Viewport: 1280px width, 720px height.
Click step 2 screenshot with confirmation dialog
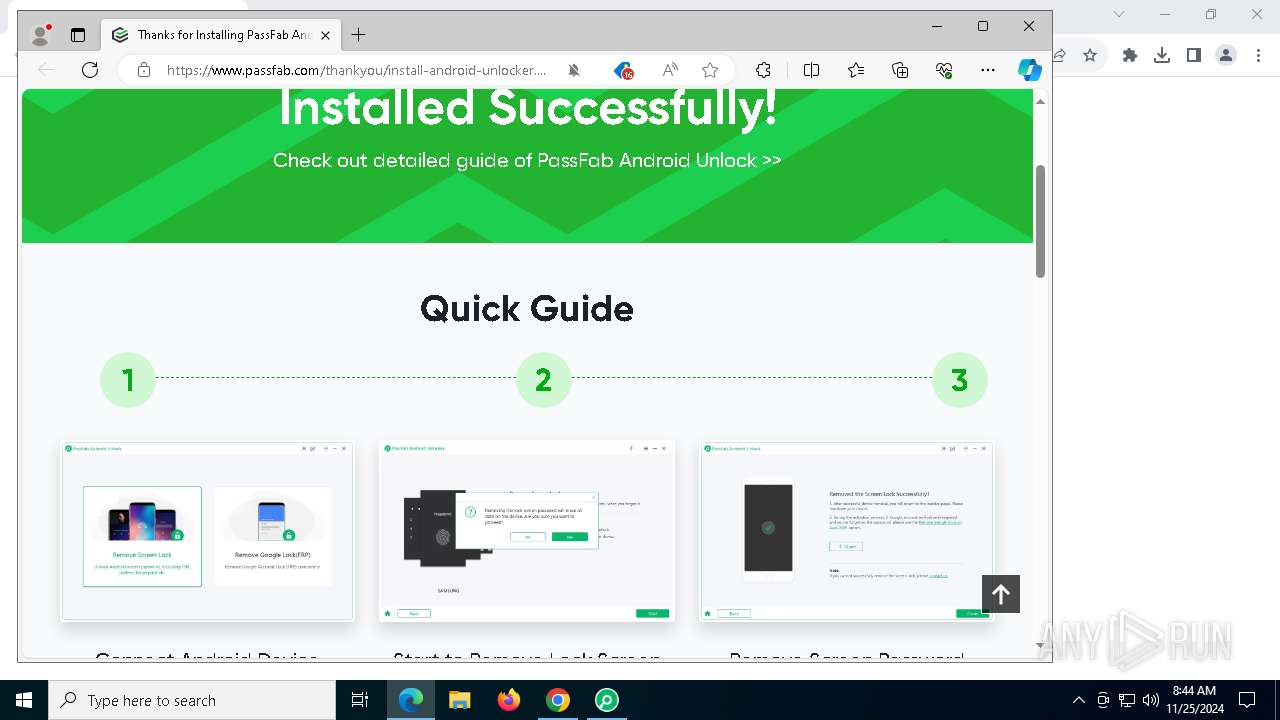[x=527, y=531]
